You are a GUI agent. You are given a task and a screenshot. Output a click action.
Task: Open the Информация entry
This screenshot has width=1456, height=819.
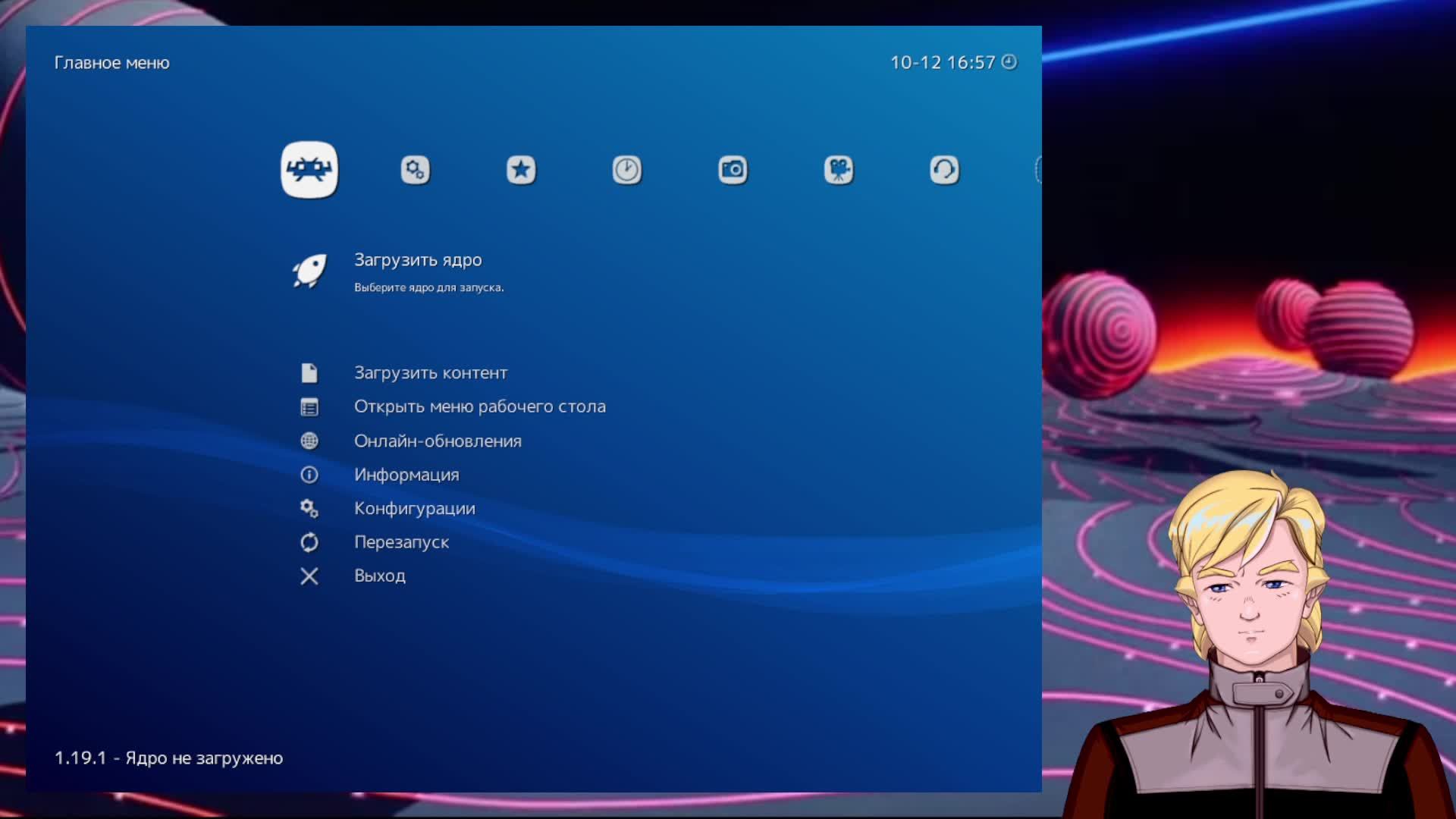point(406,475)
